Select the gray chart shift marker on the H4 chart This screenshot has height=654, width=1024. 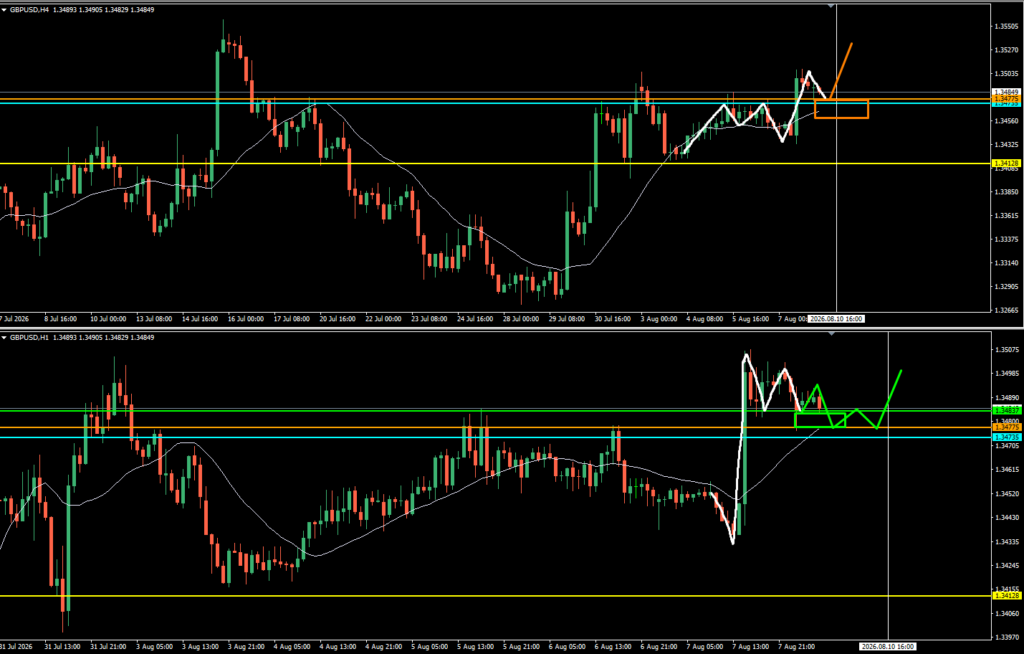(831, 6)
